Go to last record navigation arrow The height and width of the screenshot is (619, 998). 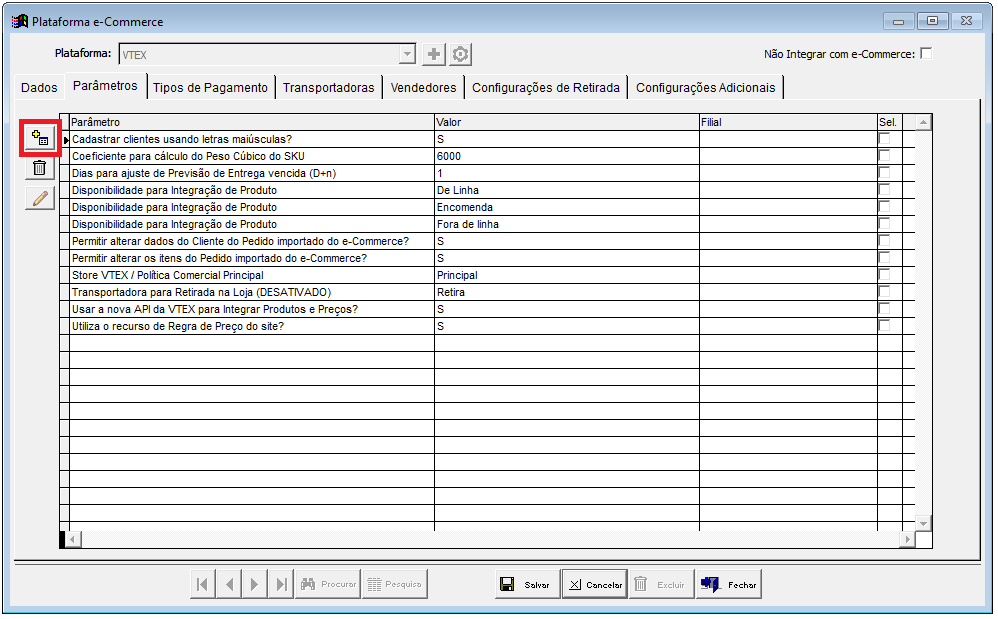pyautogui.click(x=281, y=585)
